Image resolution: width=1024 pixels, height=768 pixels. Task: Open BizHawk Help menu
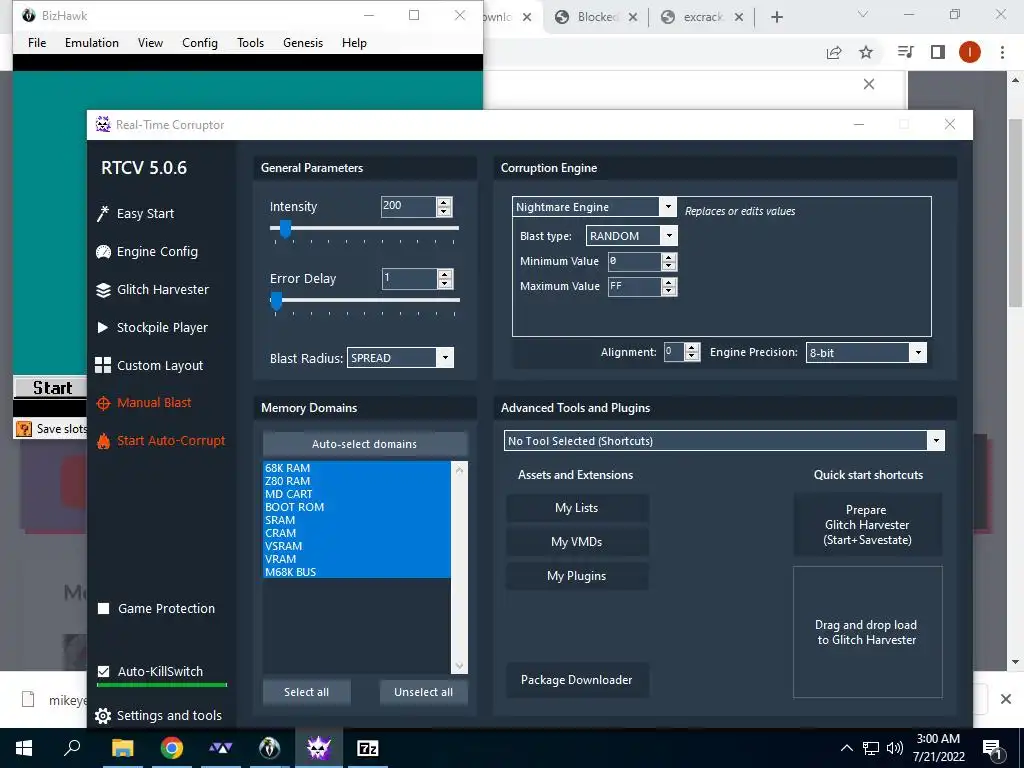[355, 43]
